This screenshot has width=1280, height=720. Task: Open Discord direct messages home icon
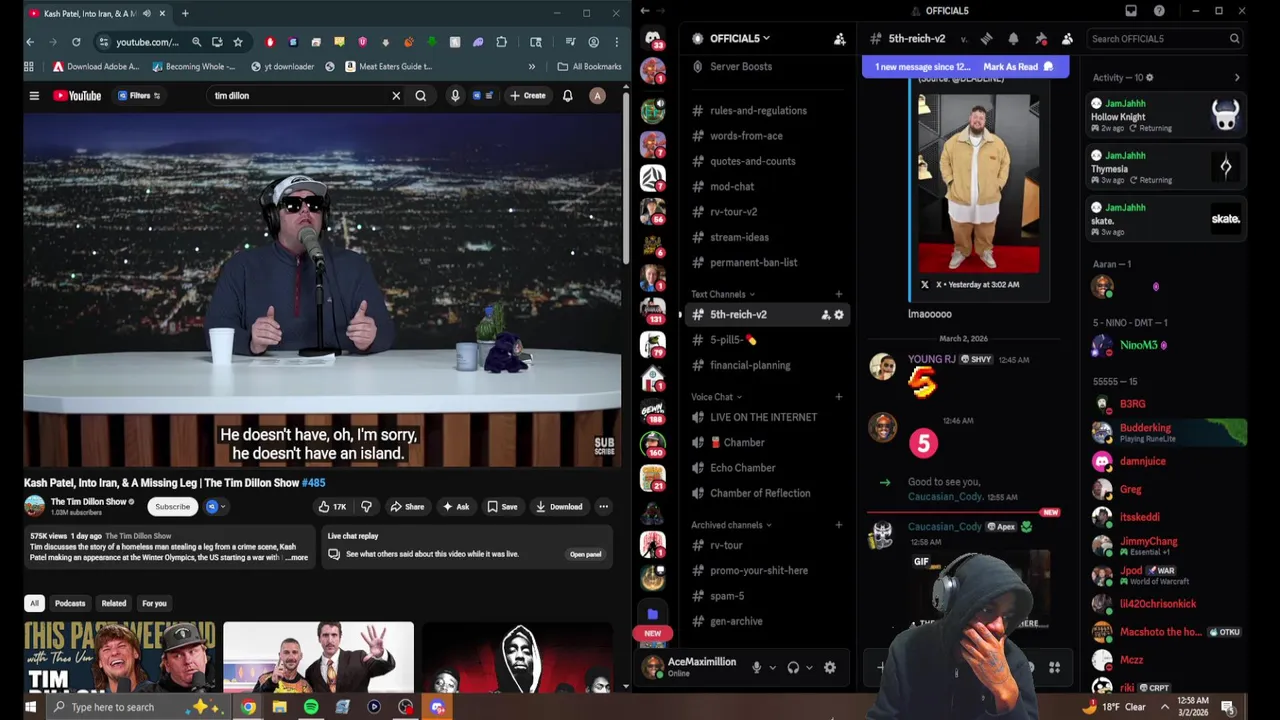click(x=653, y=39)
